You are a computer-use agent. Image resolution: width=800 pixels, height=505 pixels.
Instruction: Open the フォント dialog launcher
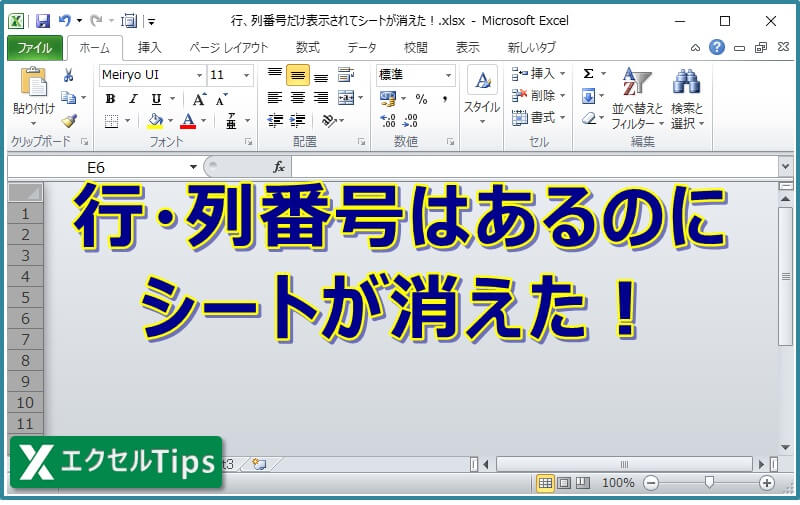[x=248, y=142]
